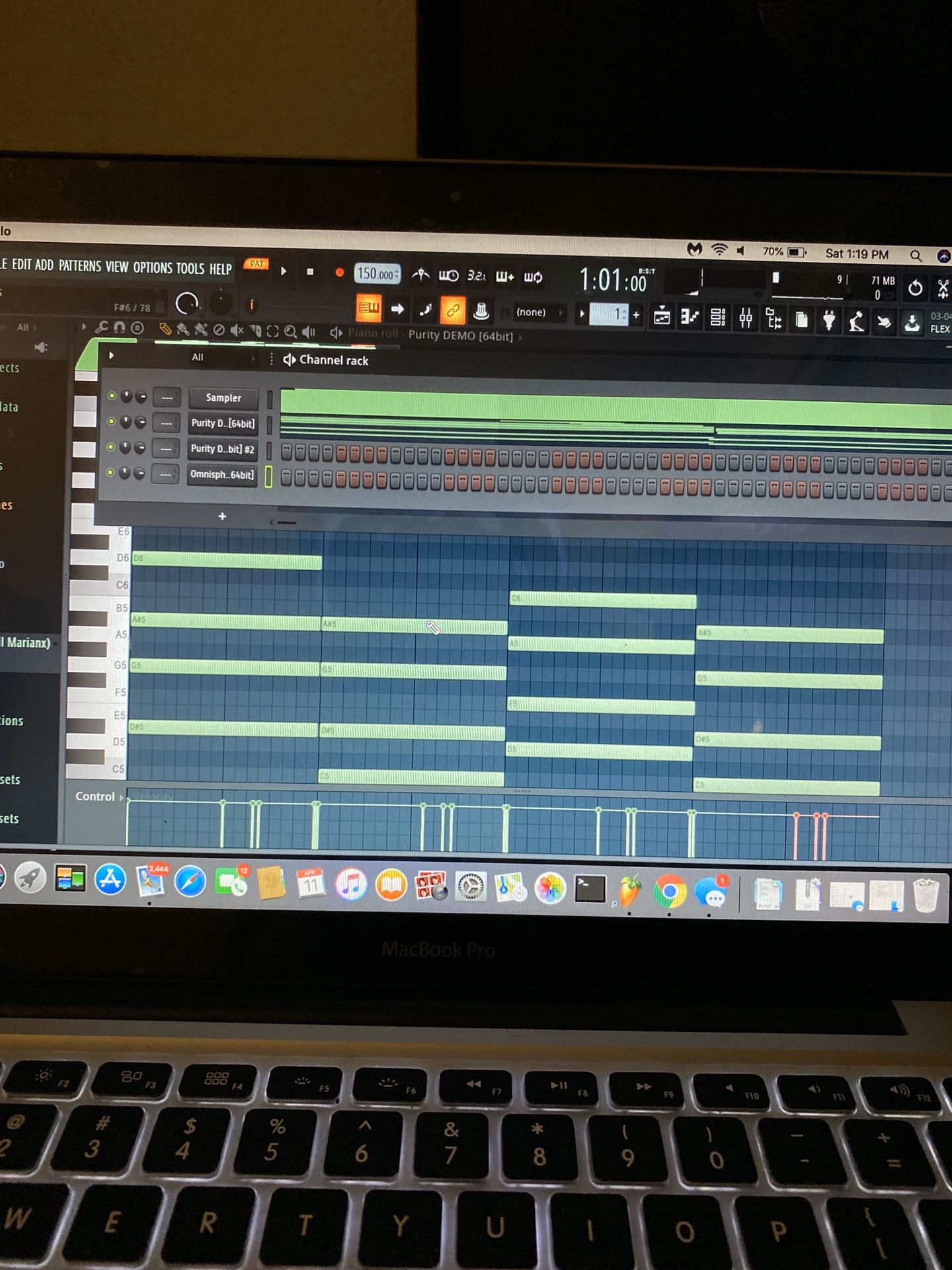Image resolution: width=952 pixels, height=1270 pixels.
Task: Open the Sampler channel button
Action: (223, 398)
